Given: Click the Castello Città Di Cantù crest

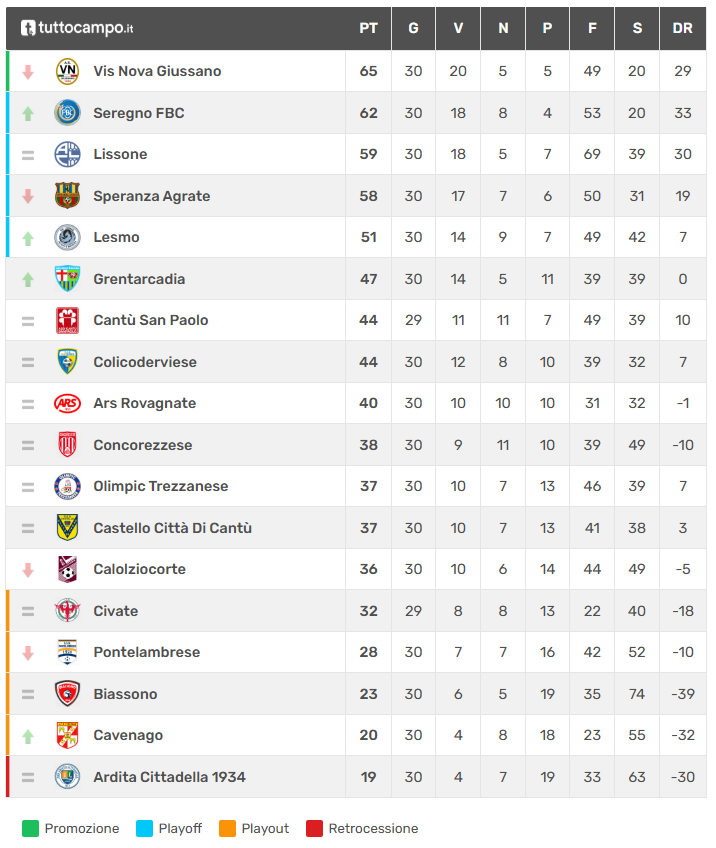Looking at the screenshot, I should (67, 528).
